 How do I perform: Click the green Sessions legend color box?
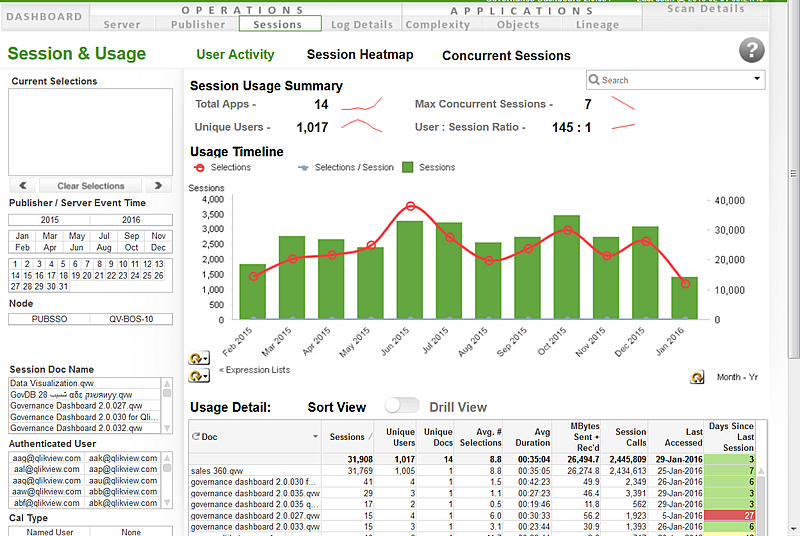pos(409,168)
